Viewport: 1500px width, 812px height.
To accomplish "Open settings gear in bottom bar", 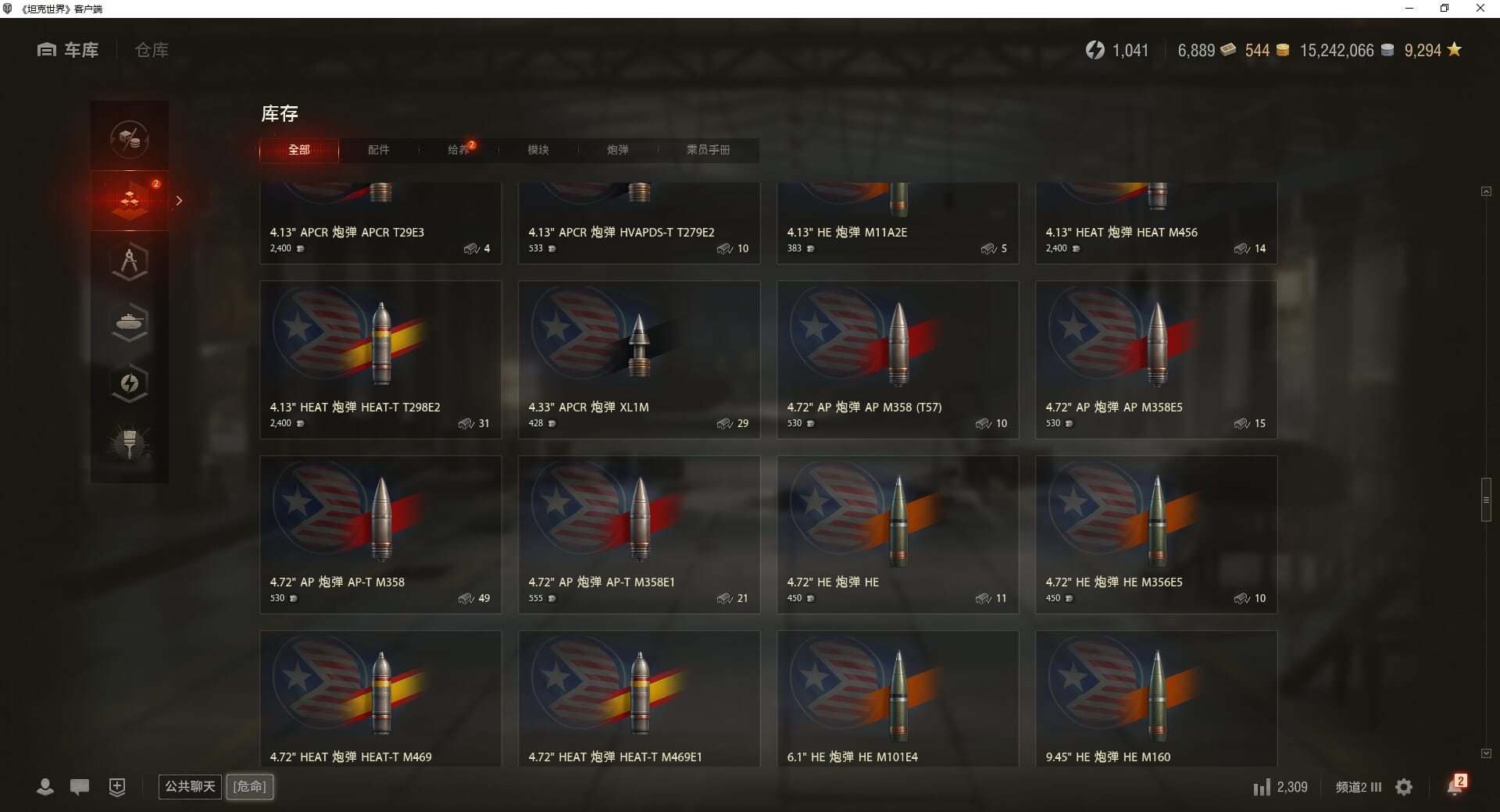I will click(1404, 787).
